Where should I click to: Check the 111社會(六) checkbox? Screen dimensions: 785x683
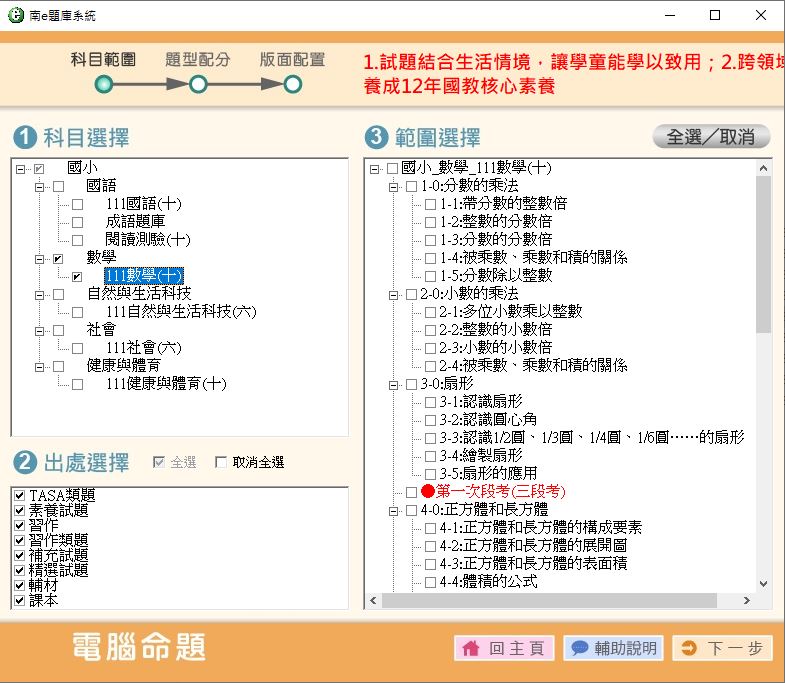click(x=77, y=349)
